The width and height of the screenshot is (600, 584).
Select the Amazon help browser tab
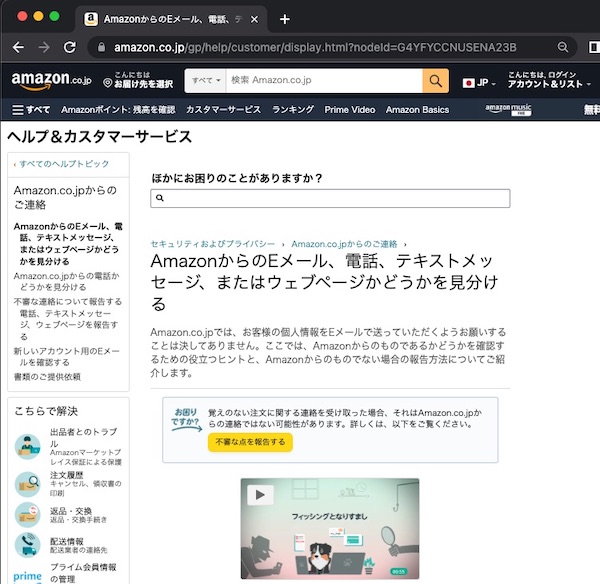pos(172,19)
